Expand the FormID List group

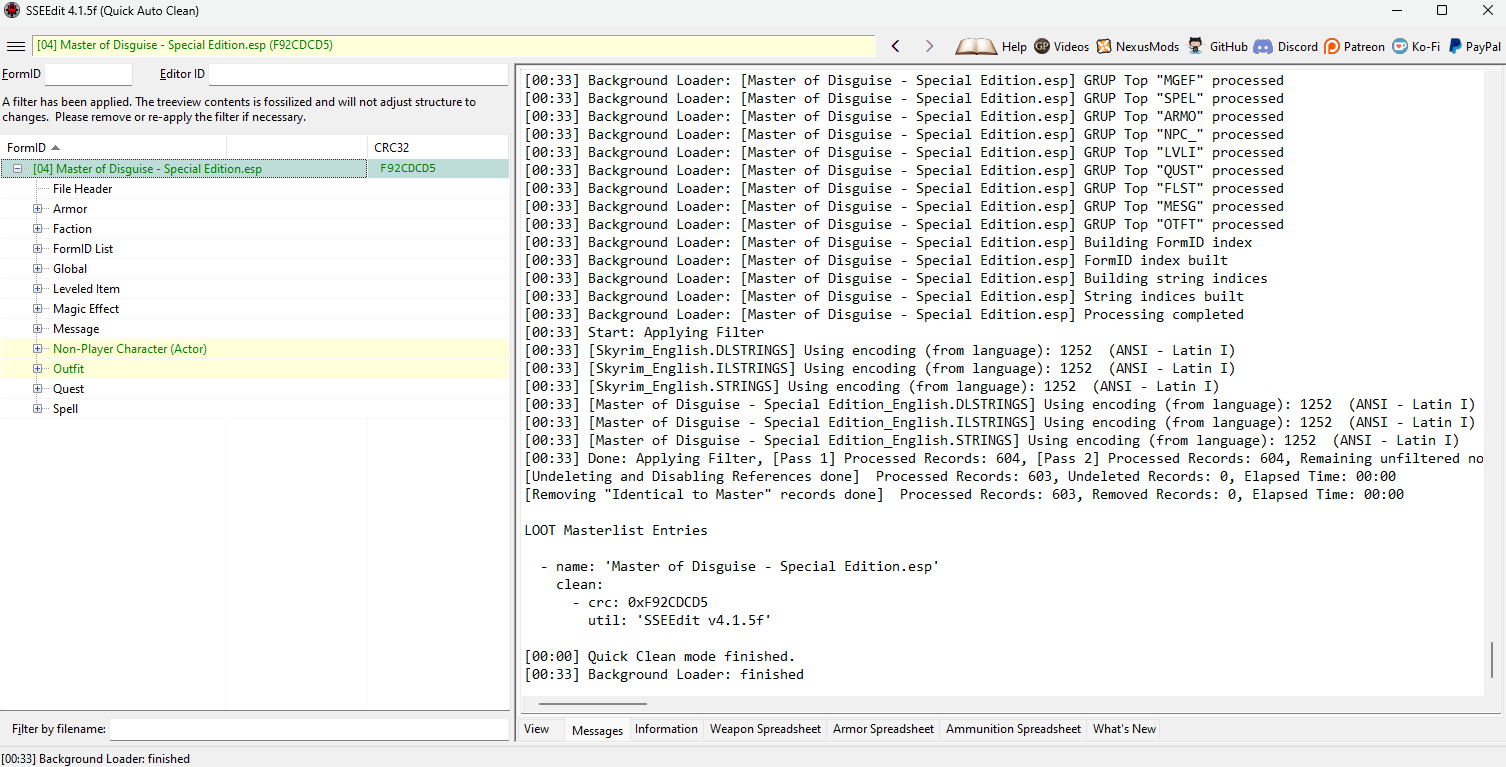pyautogui.click(x=38, y=249)
